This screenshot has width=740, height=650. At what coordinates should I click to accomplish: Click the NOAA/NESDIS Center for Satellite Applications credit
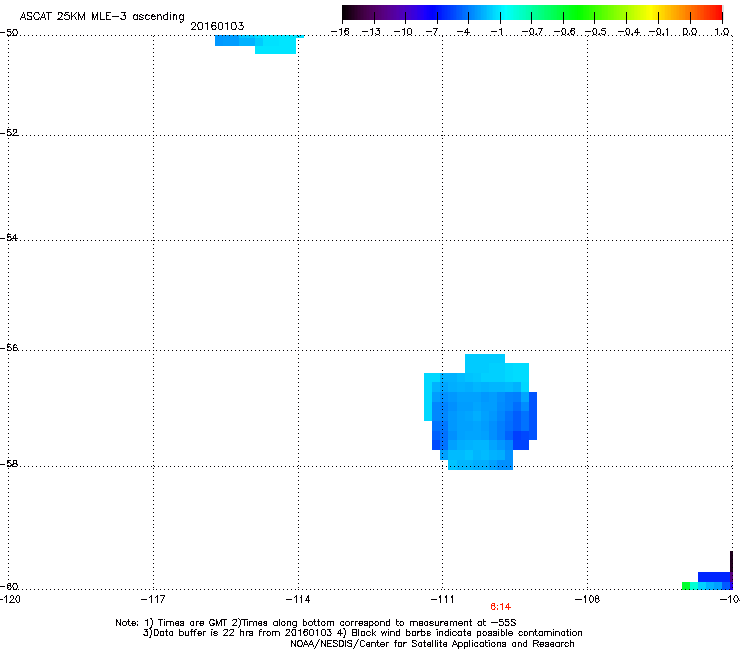(x=432, y=644)
